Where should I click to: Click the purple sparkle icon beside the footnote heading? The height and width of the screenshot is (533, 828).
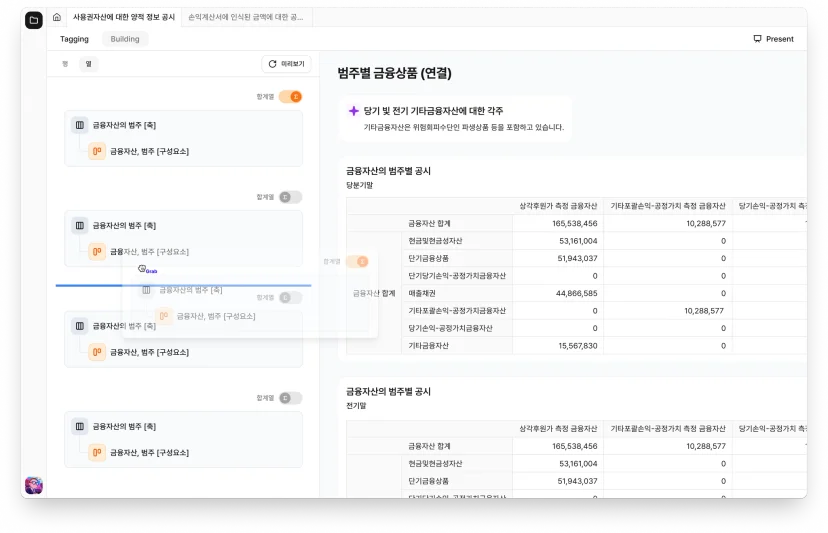354,111
